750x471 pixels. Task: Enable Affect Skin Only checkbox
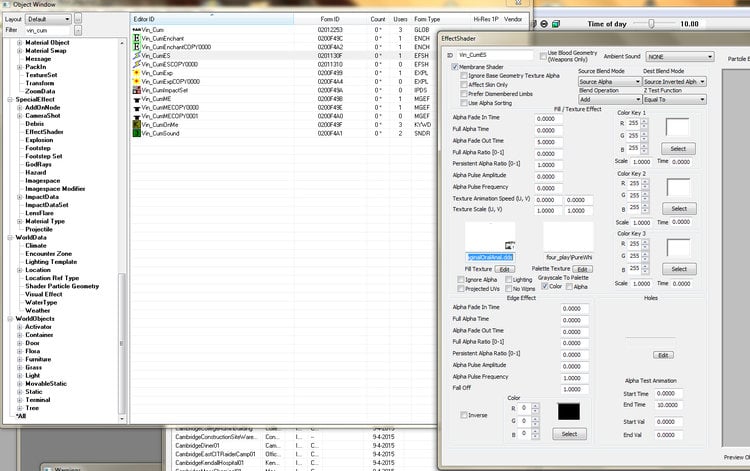coord(463,85)
